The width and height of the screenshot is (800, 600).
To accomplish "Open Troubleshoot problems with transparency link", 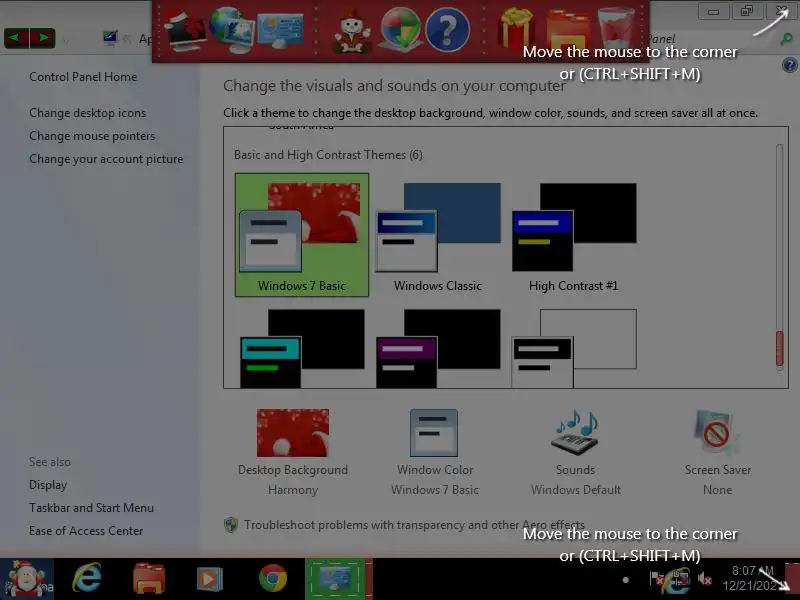I will 414,524.
